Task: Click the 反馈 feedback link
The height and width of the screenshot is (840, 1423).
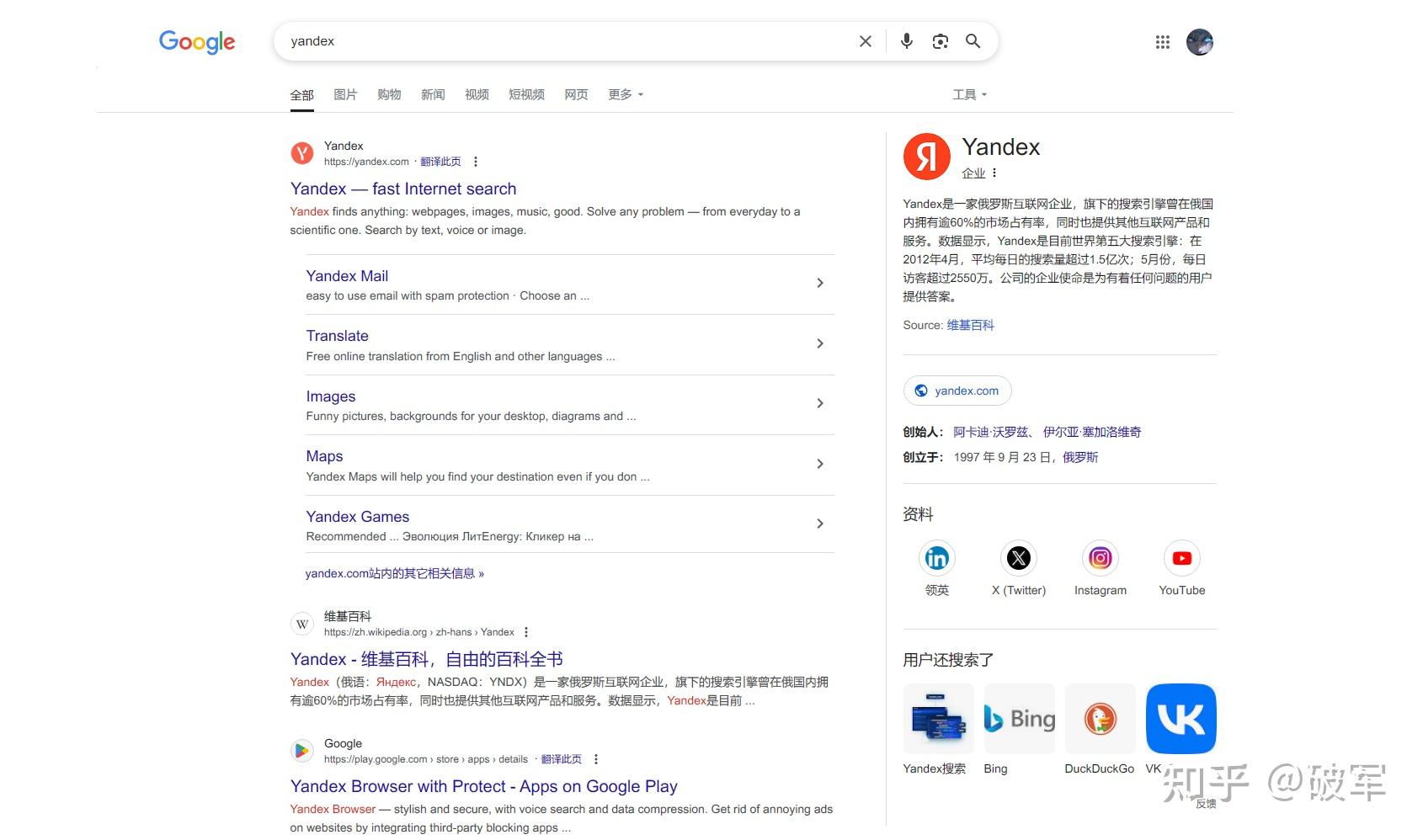Action: pos(1206,804)
